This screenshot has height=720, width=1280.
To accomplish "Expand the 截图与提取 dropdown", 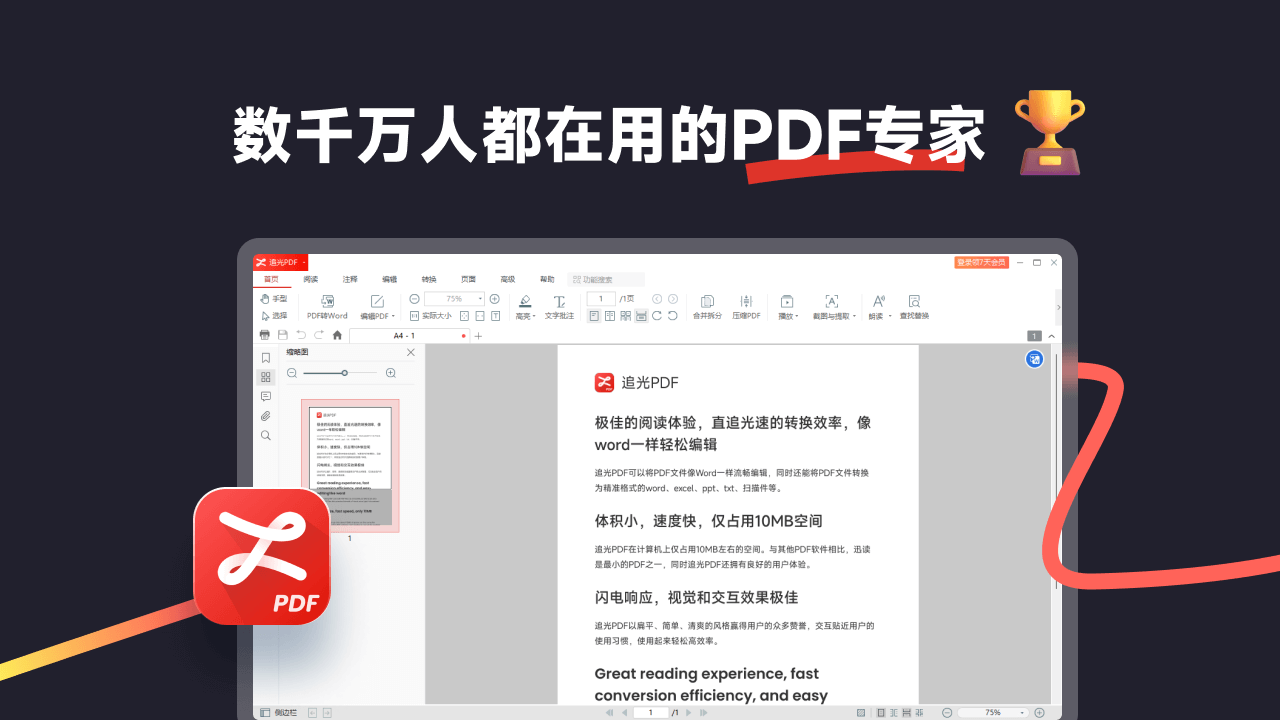I will [x=854, y=316].
